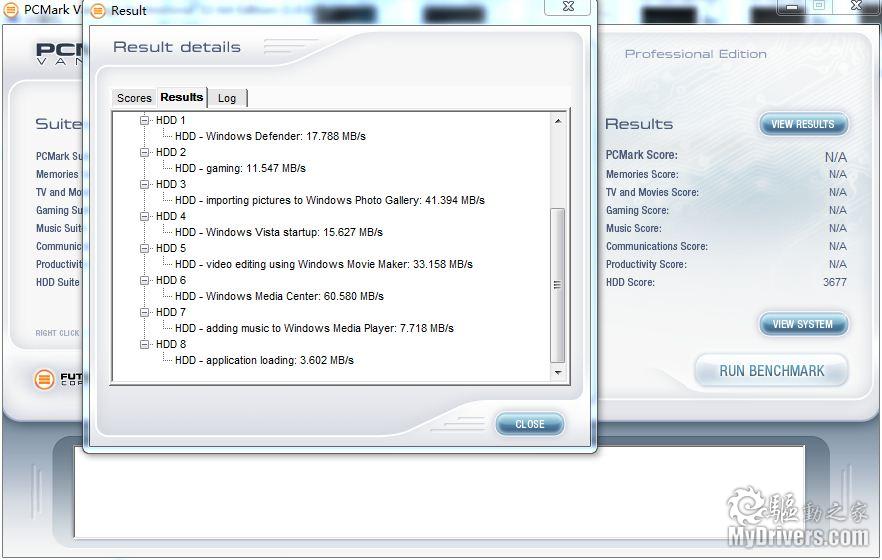Click the scroll down arrow in results list
This screenshot has width=882, height=560.
[557, 372]
